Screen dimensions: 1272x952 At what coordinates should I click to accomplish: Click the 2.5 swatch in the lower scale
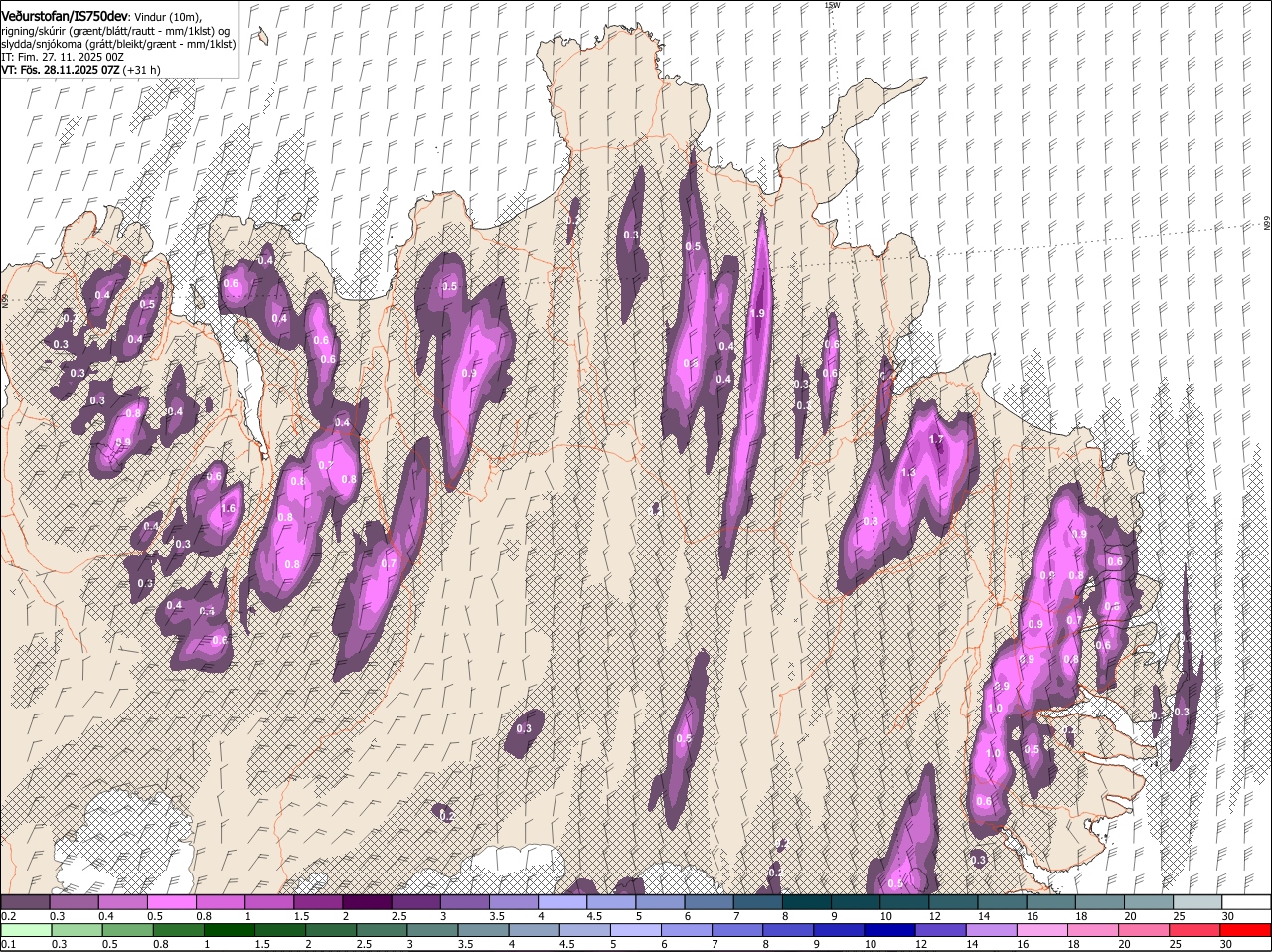pos(382,930)
